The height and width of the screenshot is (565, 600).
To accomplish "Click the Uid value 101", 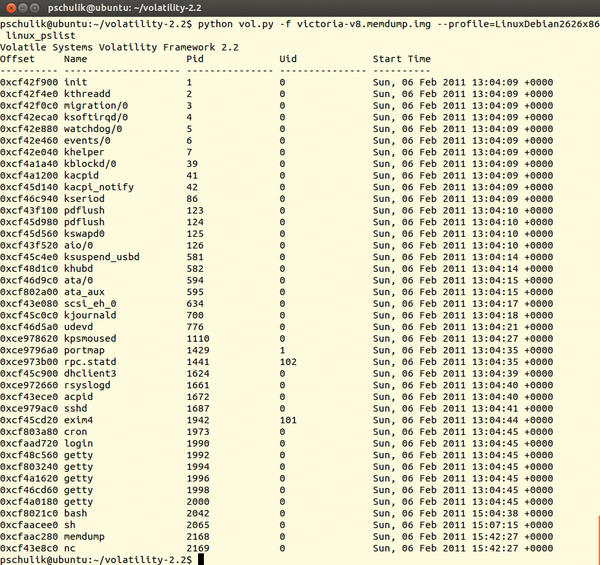I will (x=288, y=420).
